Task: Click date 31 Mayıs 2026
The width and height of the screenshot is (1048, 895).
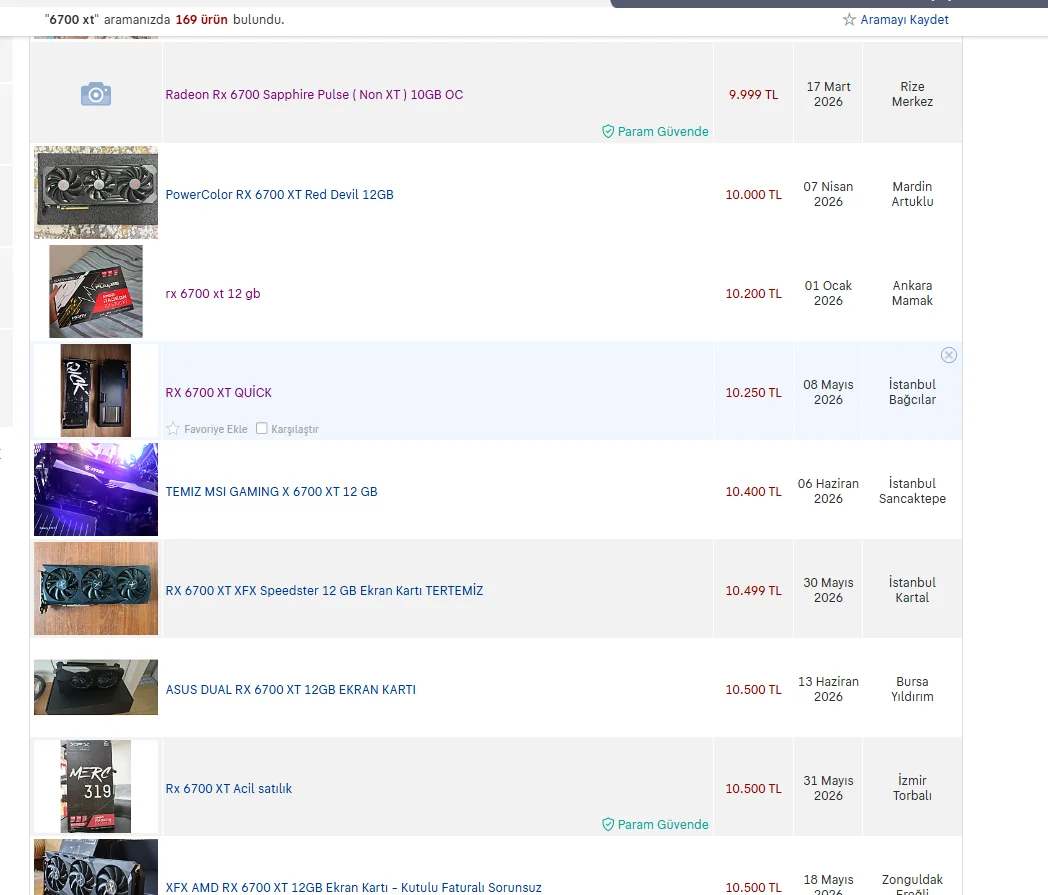Action: 828,787
